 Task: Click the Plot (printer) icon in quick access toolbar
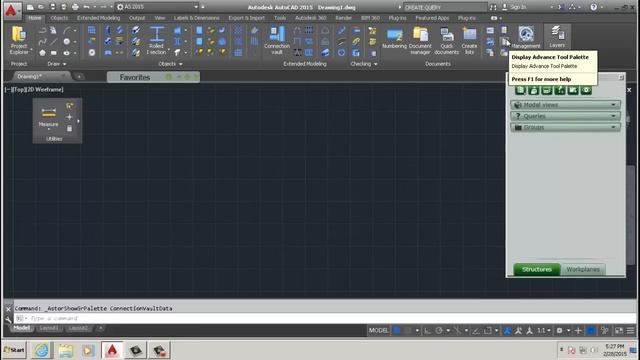75,7
